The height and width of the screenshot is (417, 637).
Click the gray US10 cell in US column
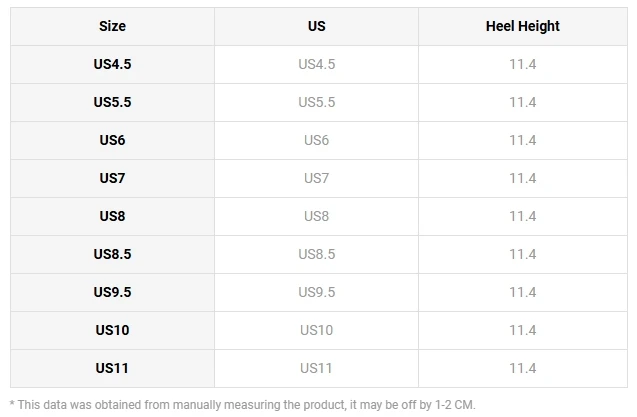tap(316, 330)
